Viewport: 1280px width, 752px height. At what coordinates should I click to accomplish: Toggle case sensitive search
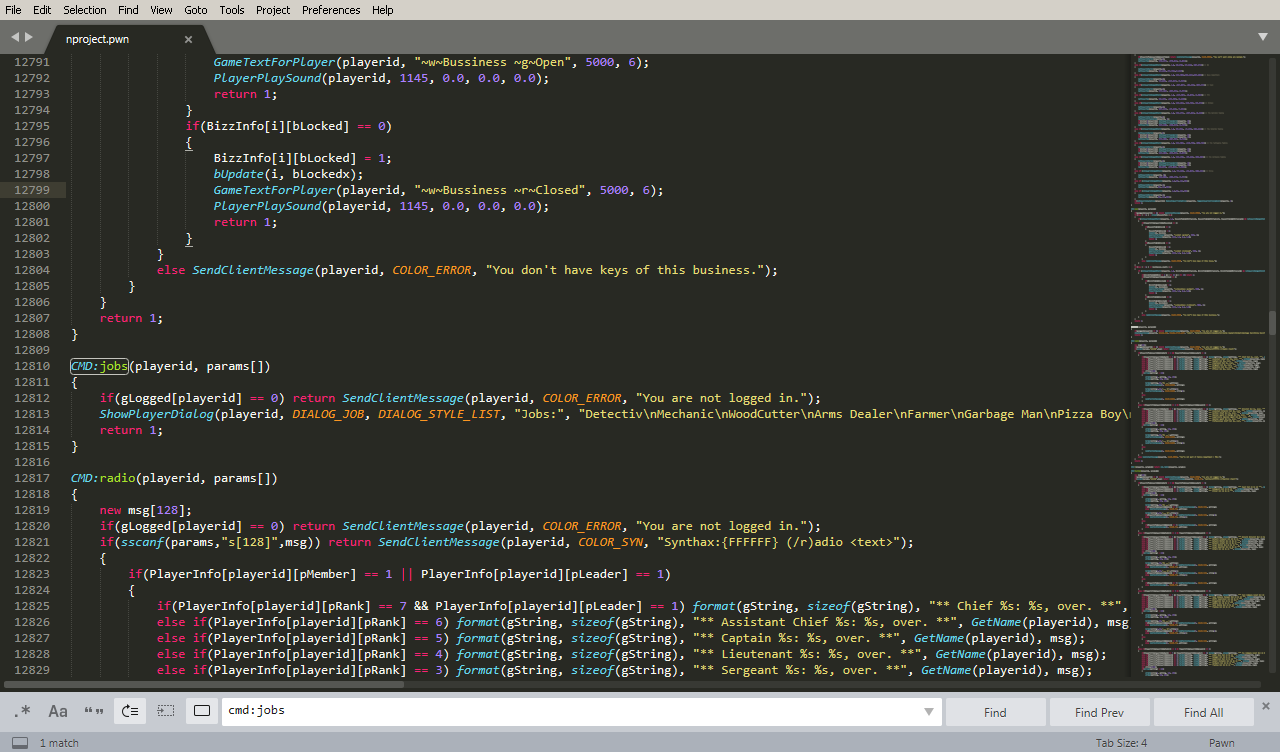tap(58, 711)
